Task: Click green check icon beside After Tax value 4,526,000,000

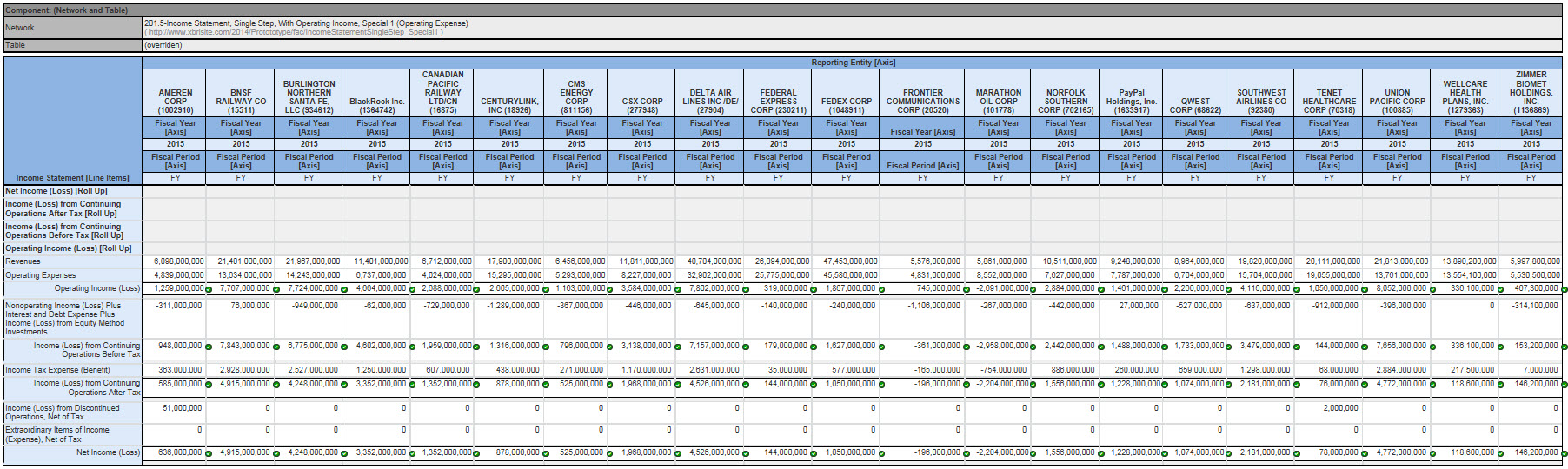Action: 746,385
